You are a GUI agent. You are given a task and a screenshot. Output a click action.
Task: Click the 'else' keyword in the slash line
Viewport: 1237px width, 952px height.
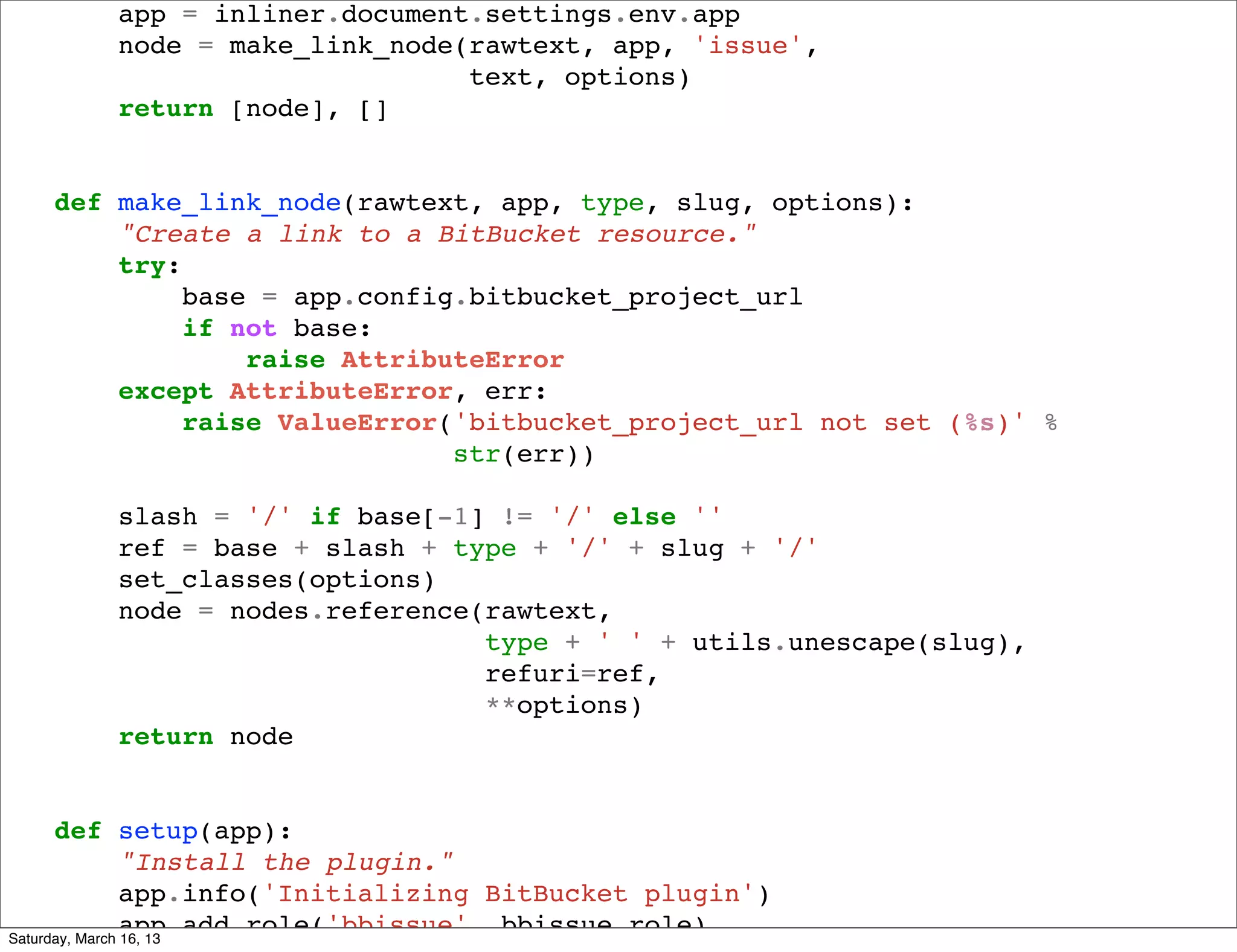pyautogui.click(x=644, y=517)
